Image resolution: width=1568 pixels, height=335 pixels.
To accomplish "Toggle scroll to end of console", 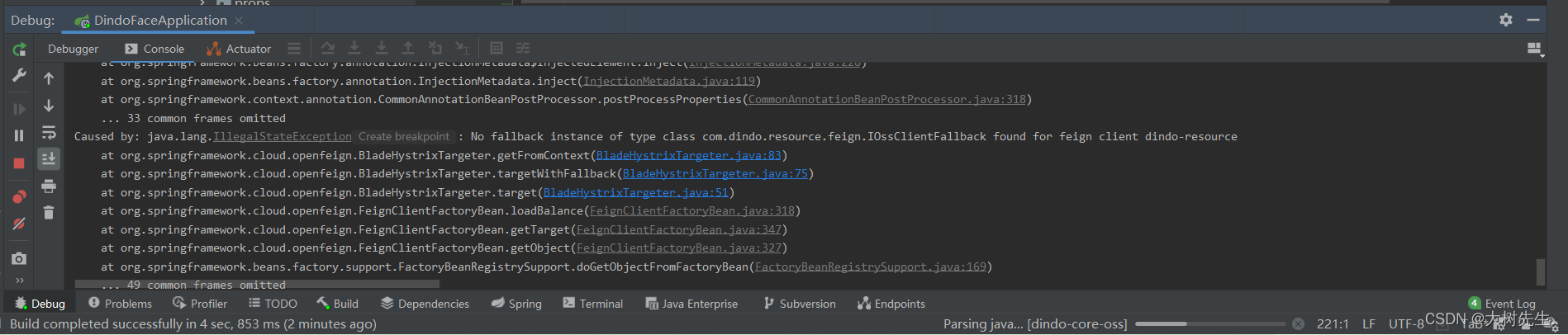I will tap(49, 158).
